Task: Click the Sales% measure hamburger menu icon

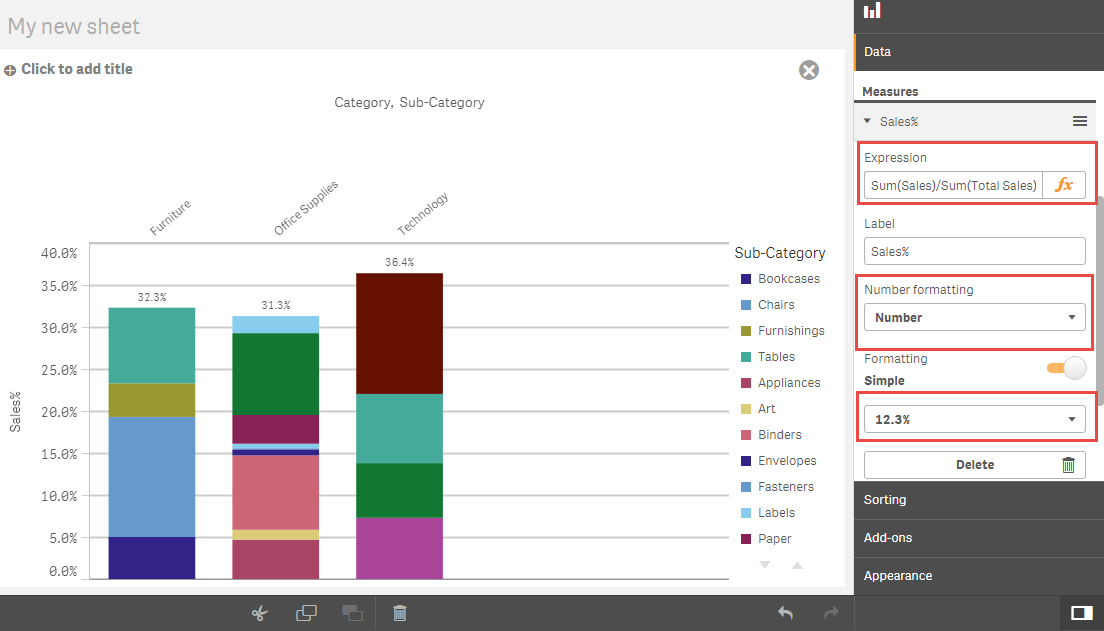Action: pos(1080,121)
